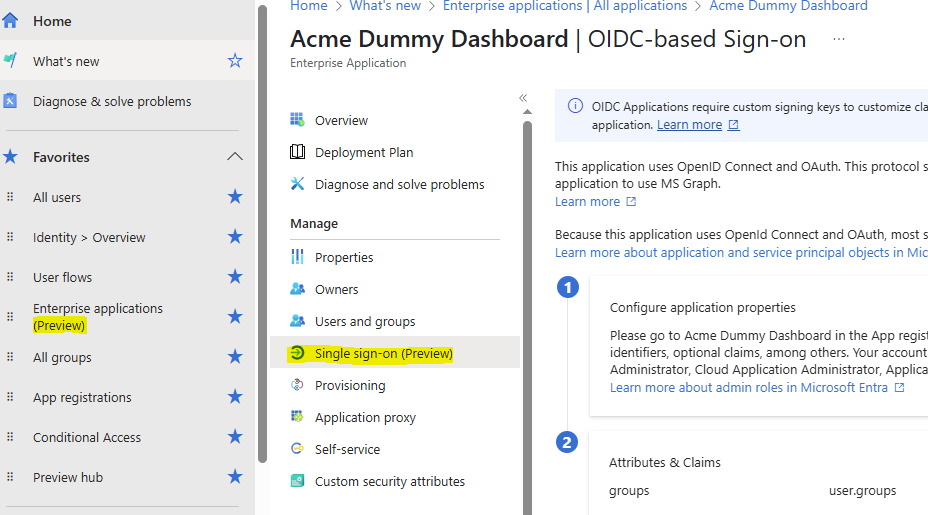Toggle Enterprise applications favorite star
928x515 pixels.
[235, 317]
